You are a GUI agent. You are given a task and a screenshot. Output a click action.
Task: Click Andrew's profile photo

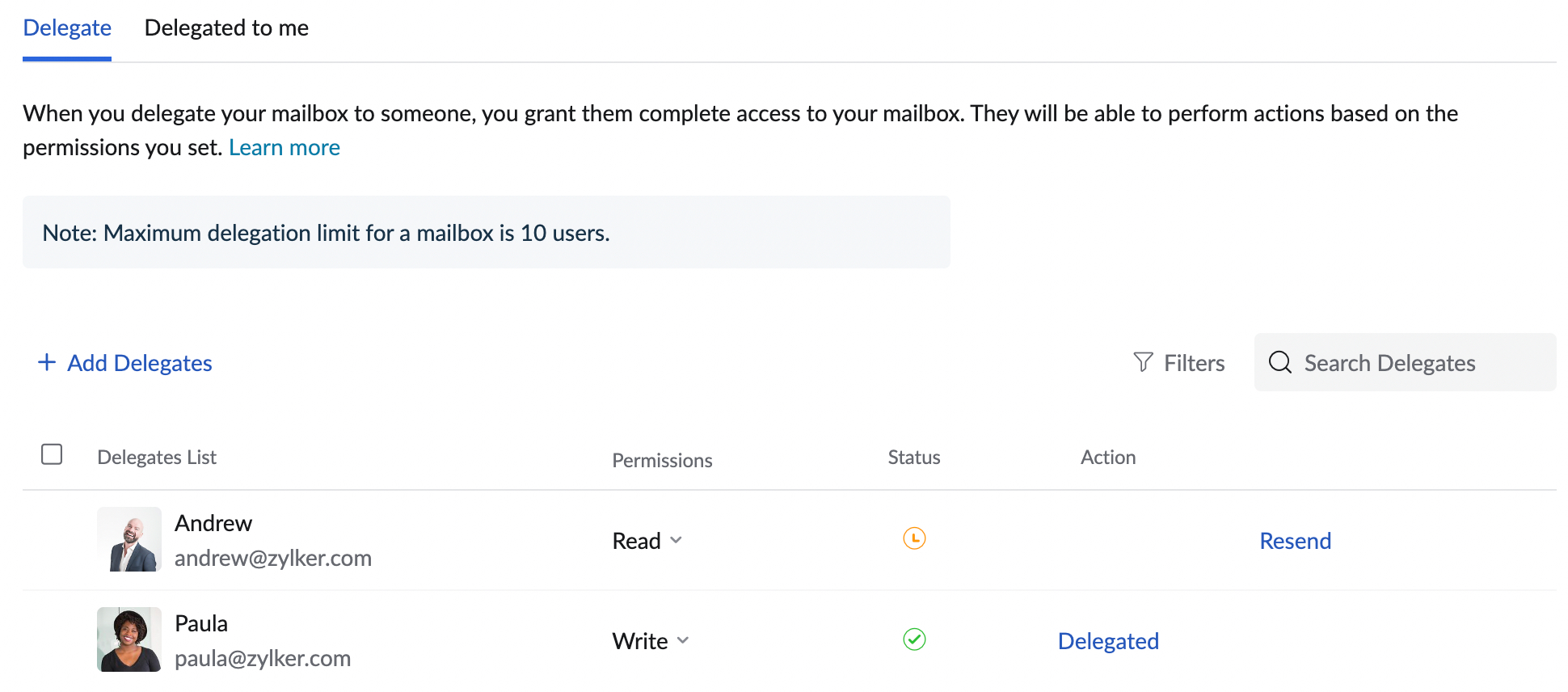click(x=129, y=539)
